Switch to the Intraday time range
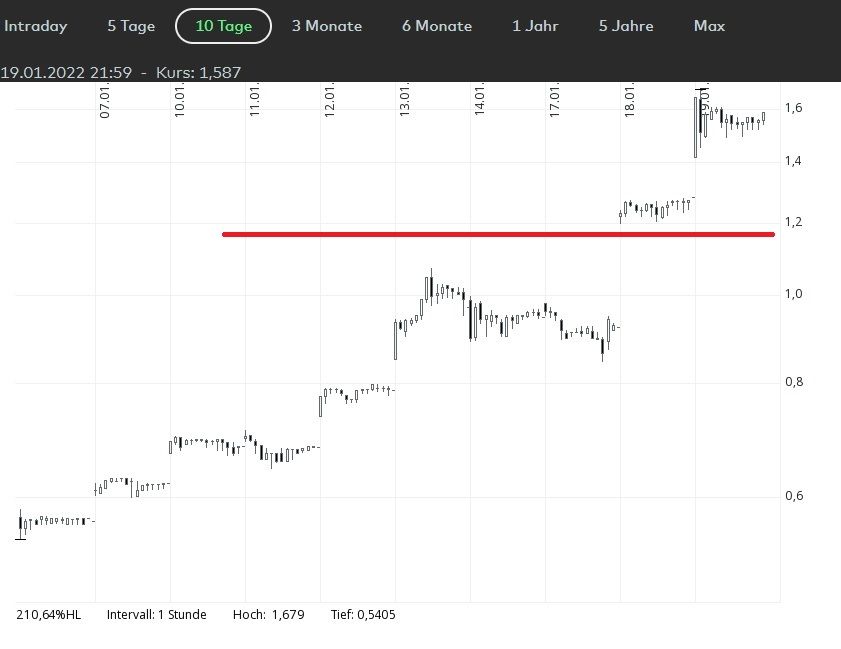 tap(36, 26)
